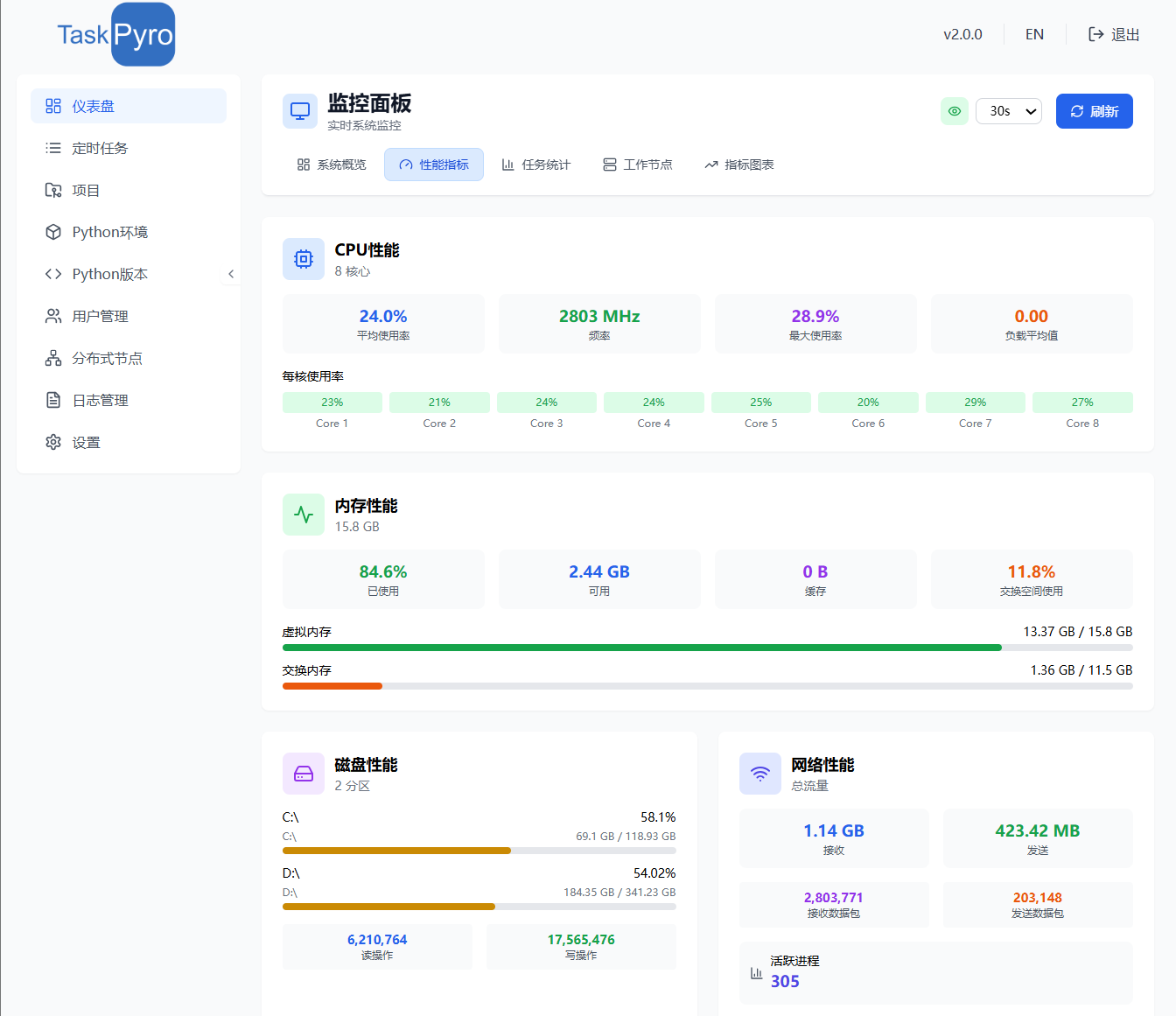Image resolution: width=1176 pixels, height=1016 pixels.
Task: Open the 仪表盘 menu item
Action: pos(129,106)
